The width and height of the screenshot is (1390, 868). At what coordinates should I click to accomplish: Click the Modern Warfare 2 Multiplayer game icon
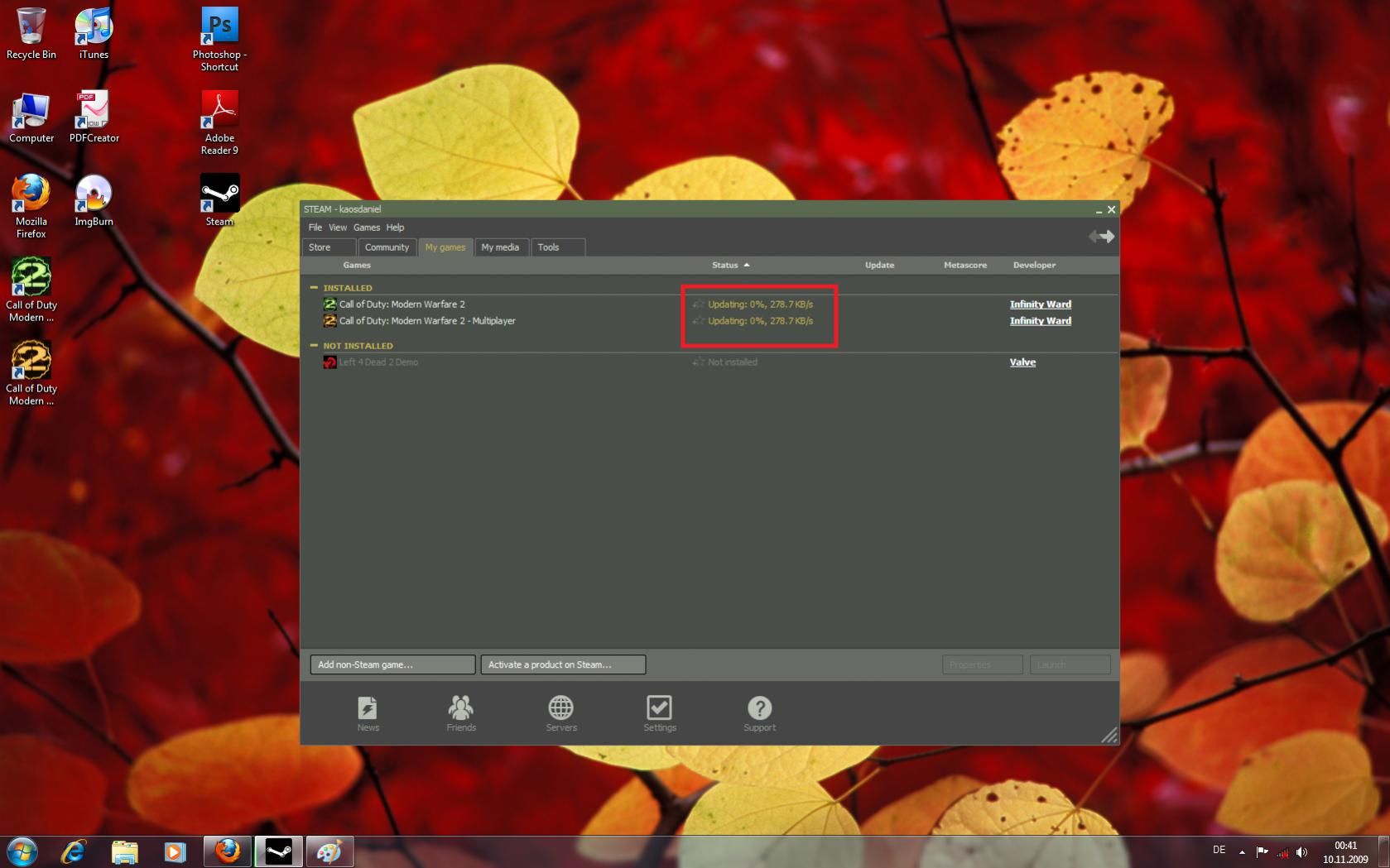[x=329, y=321]
